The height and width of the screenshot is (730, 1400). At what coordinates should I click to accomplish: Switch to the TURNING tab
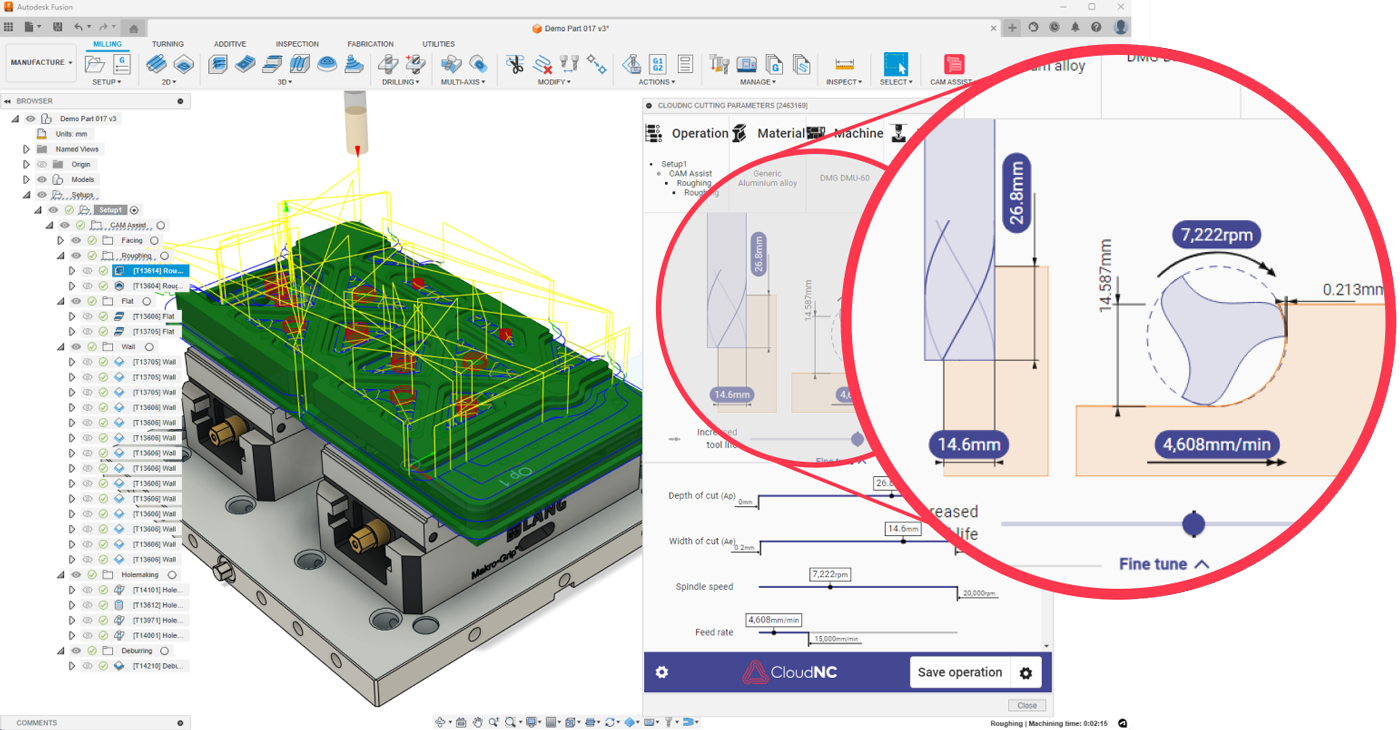pos(168,44)
